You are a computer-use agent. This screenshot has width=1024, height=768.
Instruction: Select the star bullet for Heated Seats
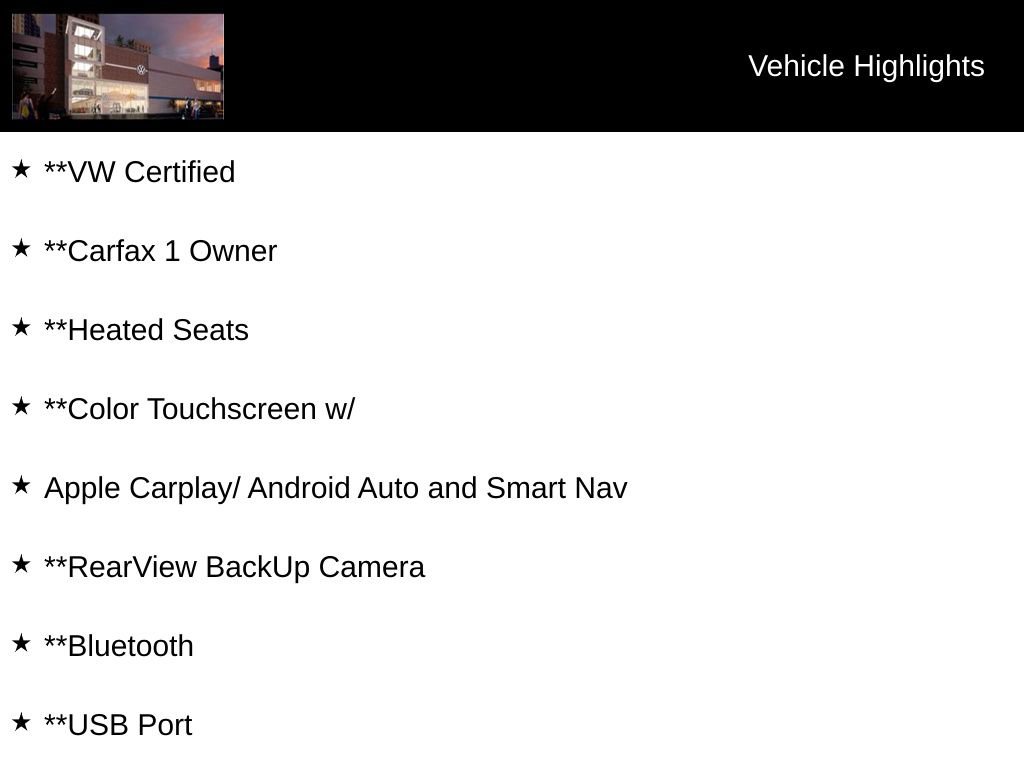(x=21, y=327)
